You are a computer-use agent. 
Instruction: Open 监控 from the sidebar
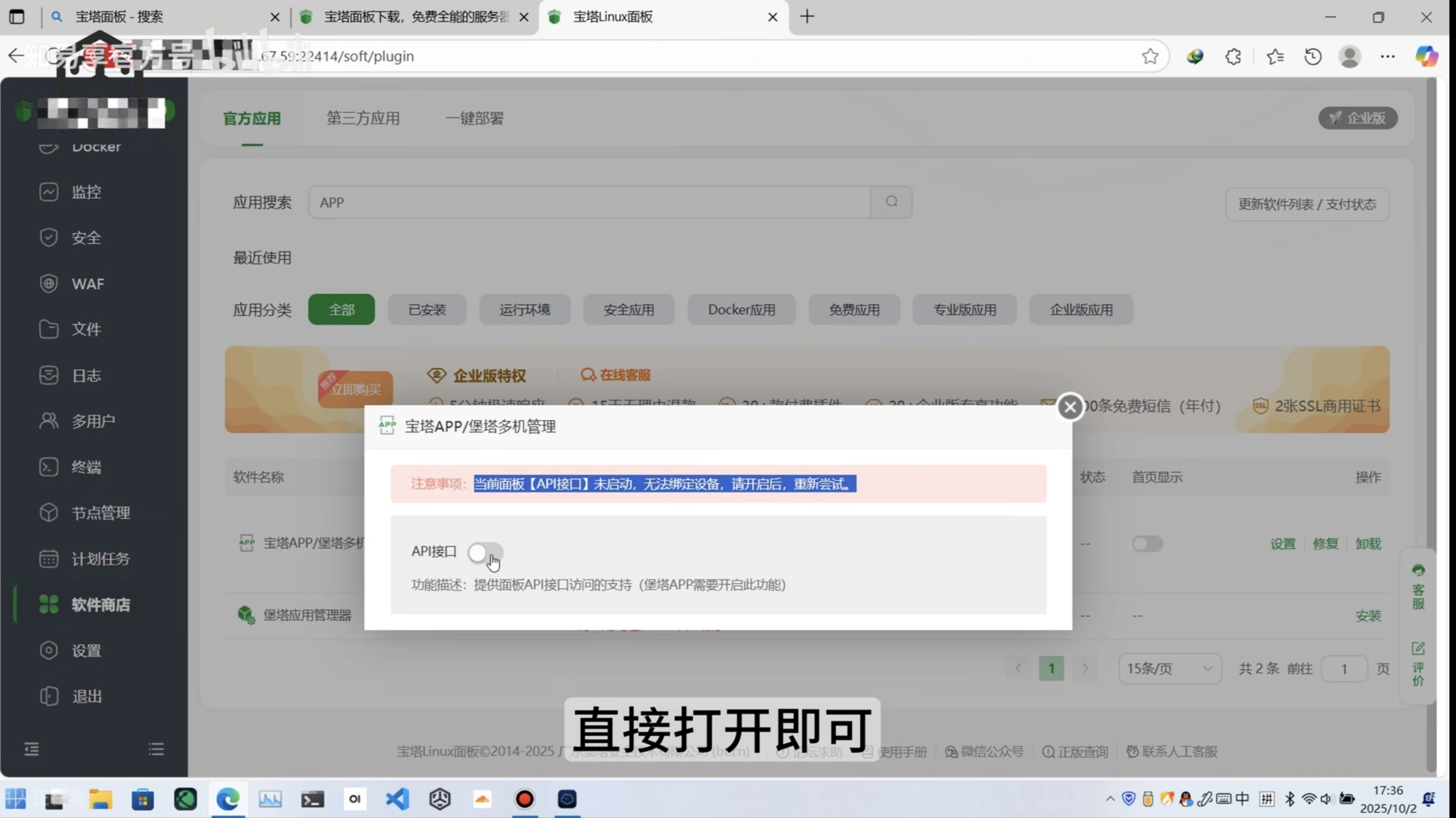click(86, 192)
